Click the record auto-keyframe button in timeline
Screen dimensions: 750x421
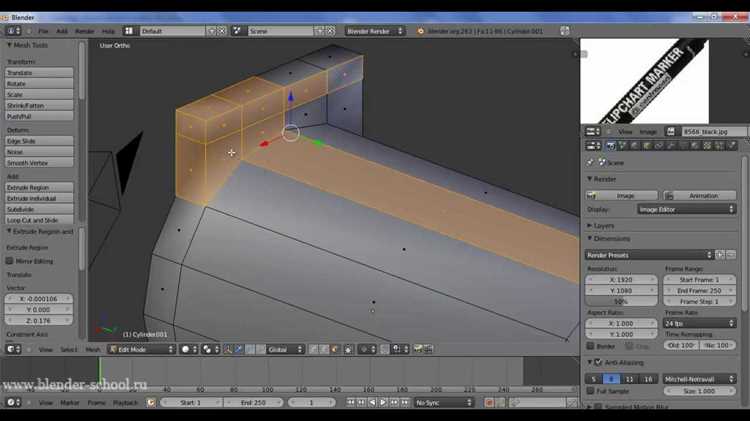pos(489,403)
